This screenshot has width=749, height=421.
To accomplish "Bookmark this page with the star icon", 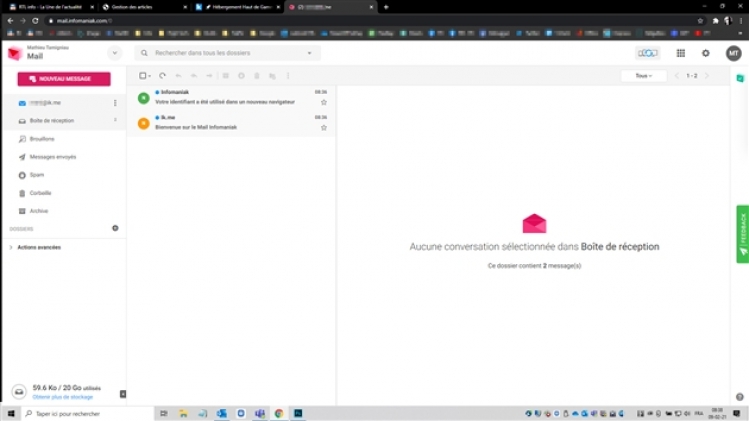I will click(x=700, y=21).
